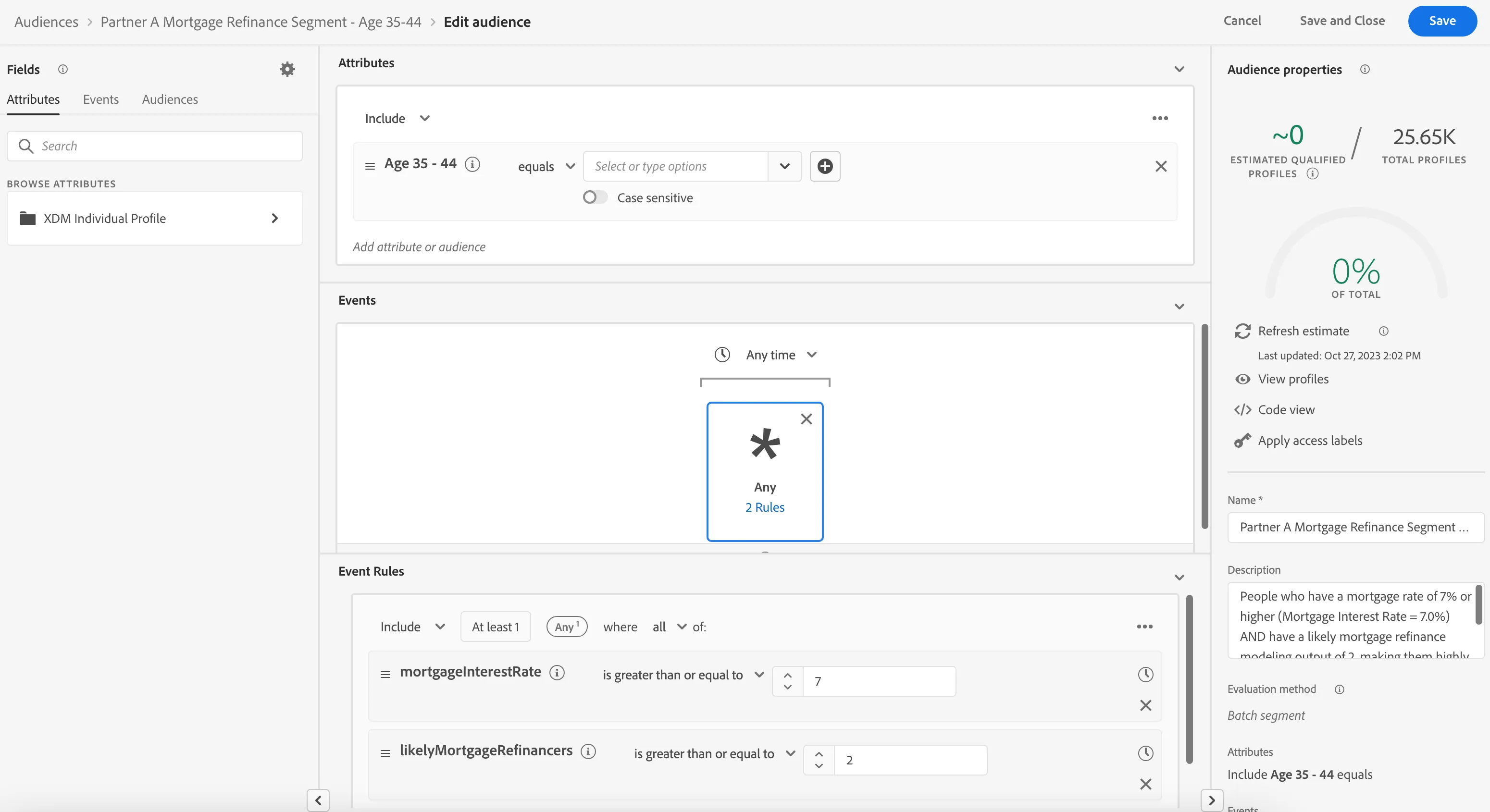The image size is (1490, 812).
Task: Click the Audiences breadcrumb
Action: (x=46, y=22)
